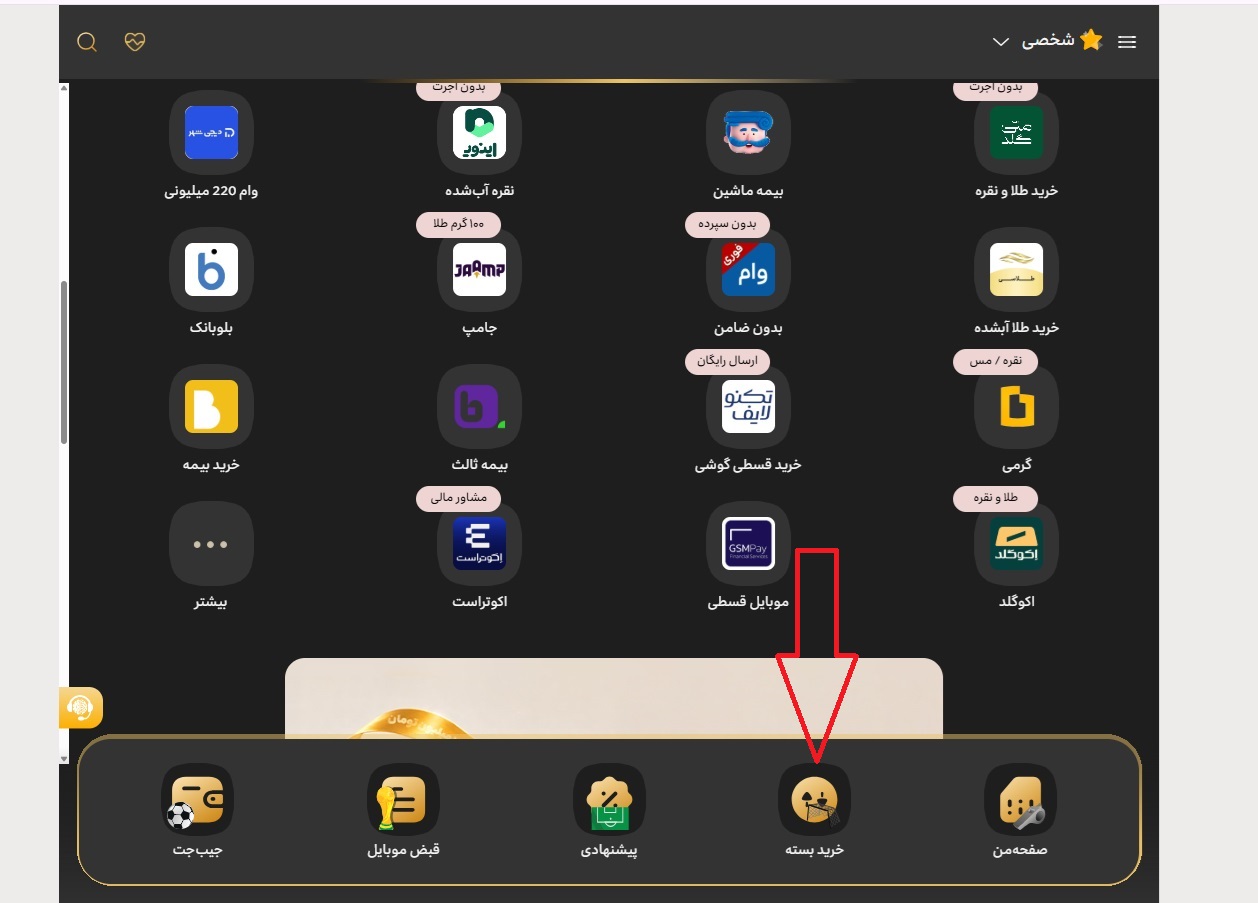Open the خرید طلا آبشده icon
The height and width of the screenshot is (903, 1258).
click(1016, 269)
